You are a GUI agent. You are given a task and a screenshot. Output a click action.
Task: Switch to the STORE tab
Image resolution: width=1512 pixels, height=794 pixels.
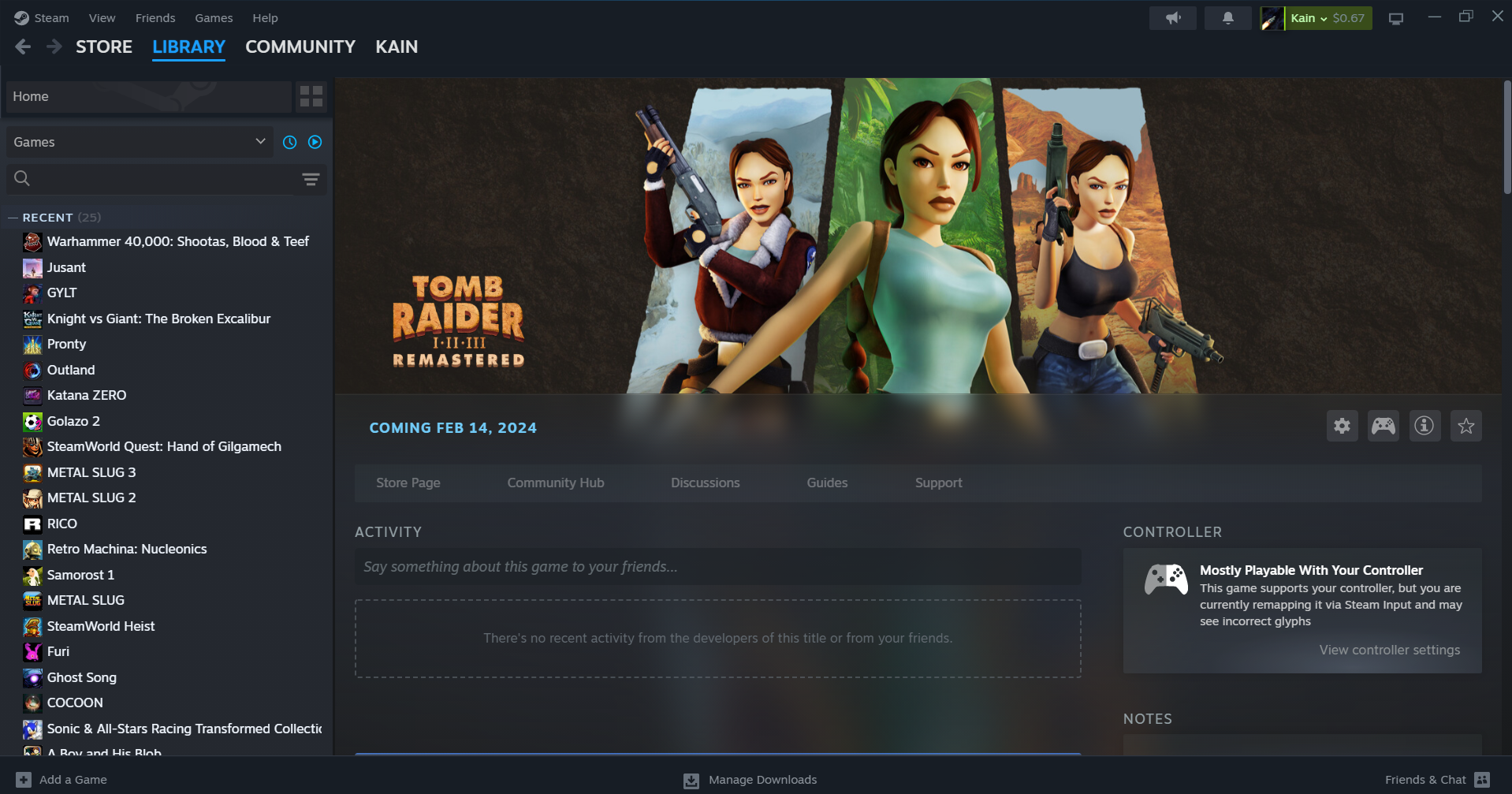click(x=104, y=47)
